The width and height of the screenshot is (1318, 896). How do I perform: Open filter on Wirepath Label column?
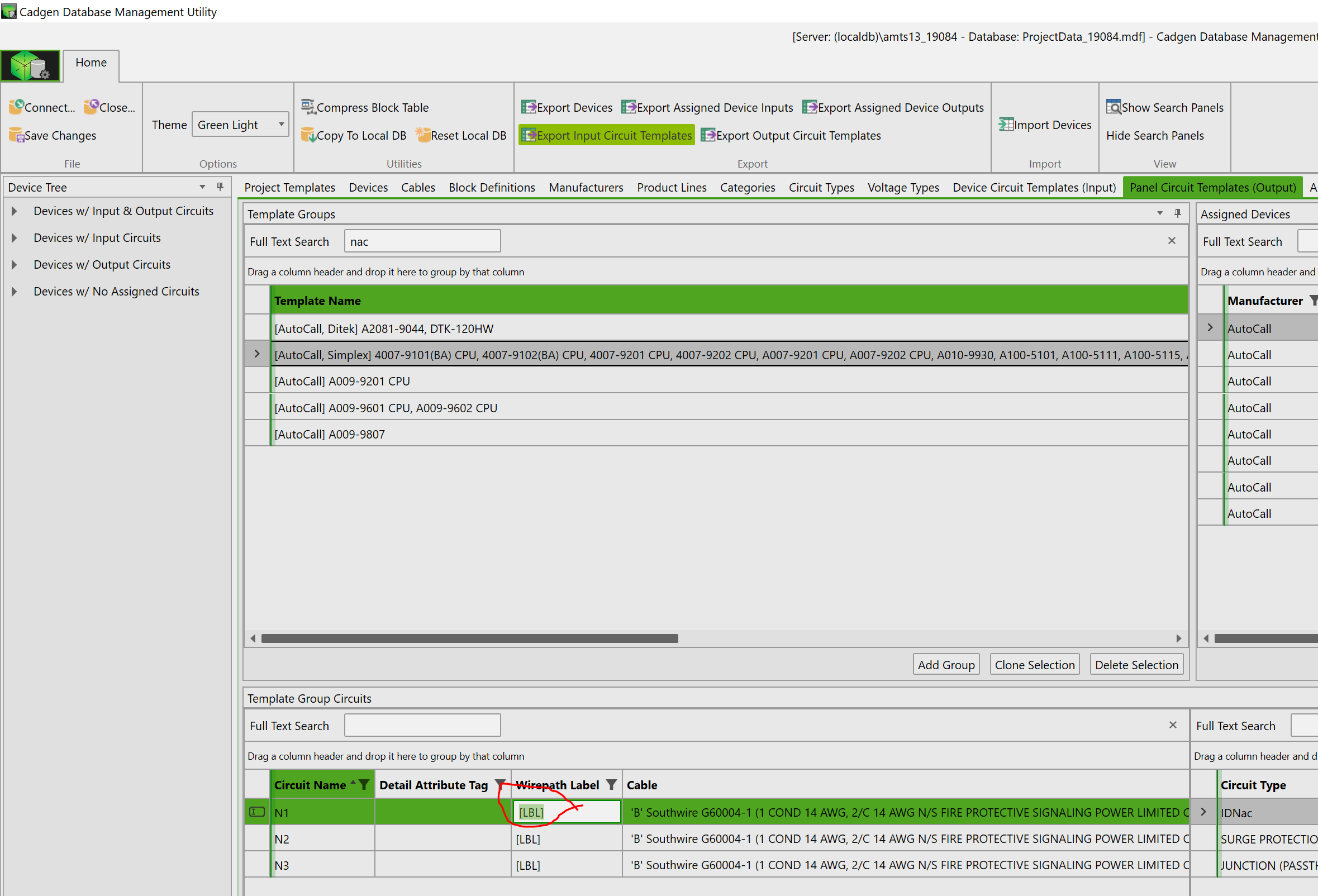[611, 785]
